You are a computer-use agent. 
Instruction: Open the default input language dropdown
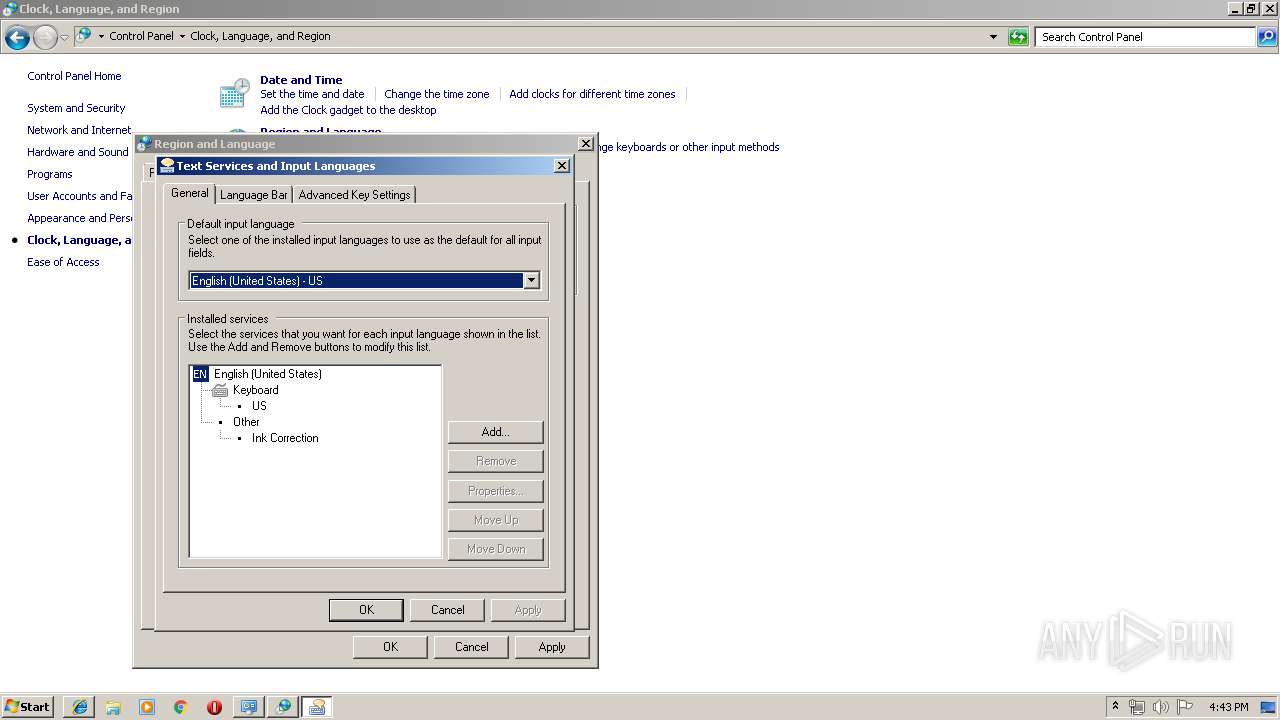532,281
